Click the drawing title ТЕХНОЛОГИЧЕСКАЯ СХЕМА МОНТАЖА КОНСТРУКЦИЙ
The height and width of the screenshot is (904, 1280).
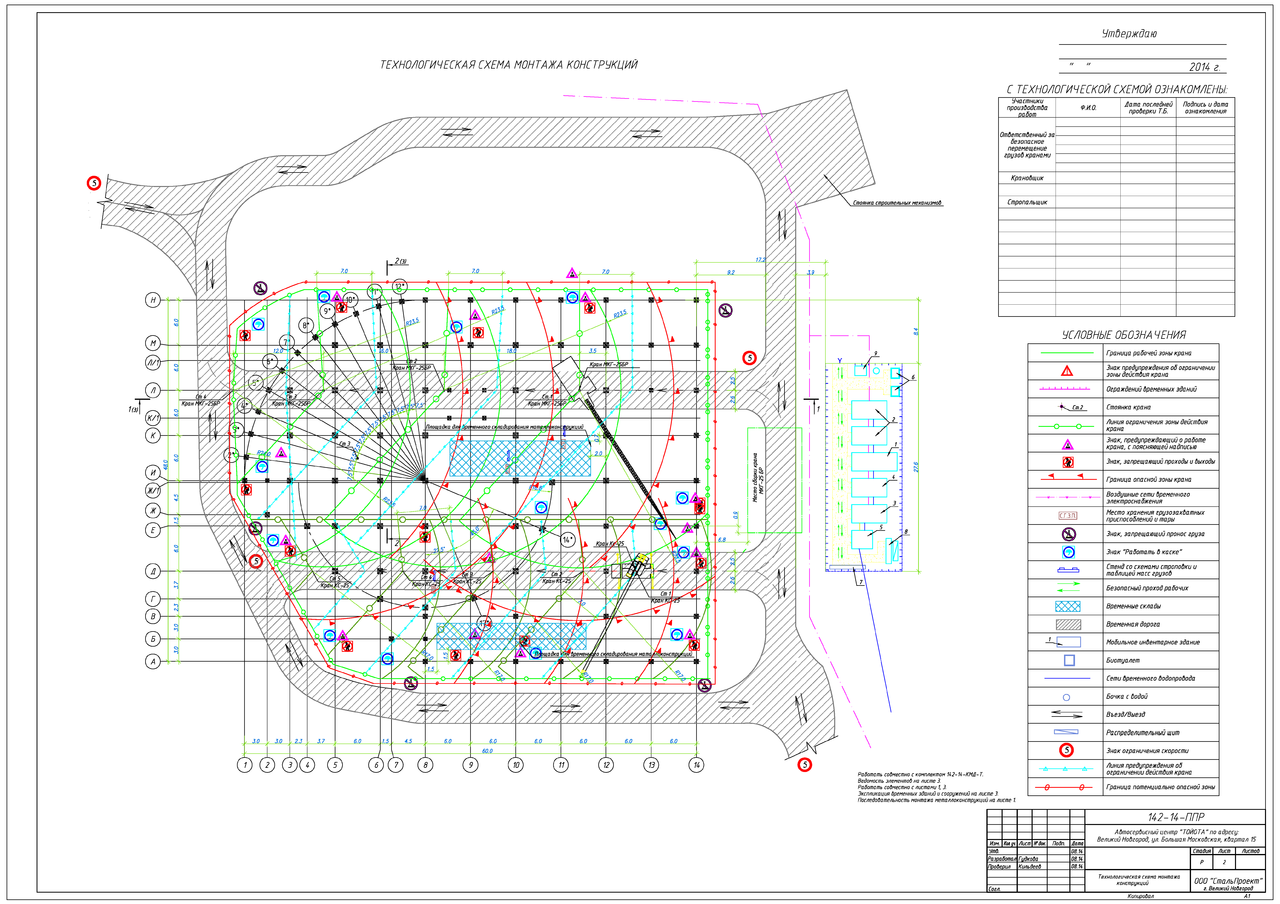point(508,65)
